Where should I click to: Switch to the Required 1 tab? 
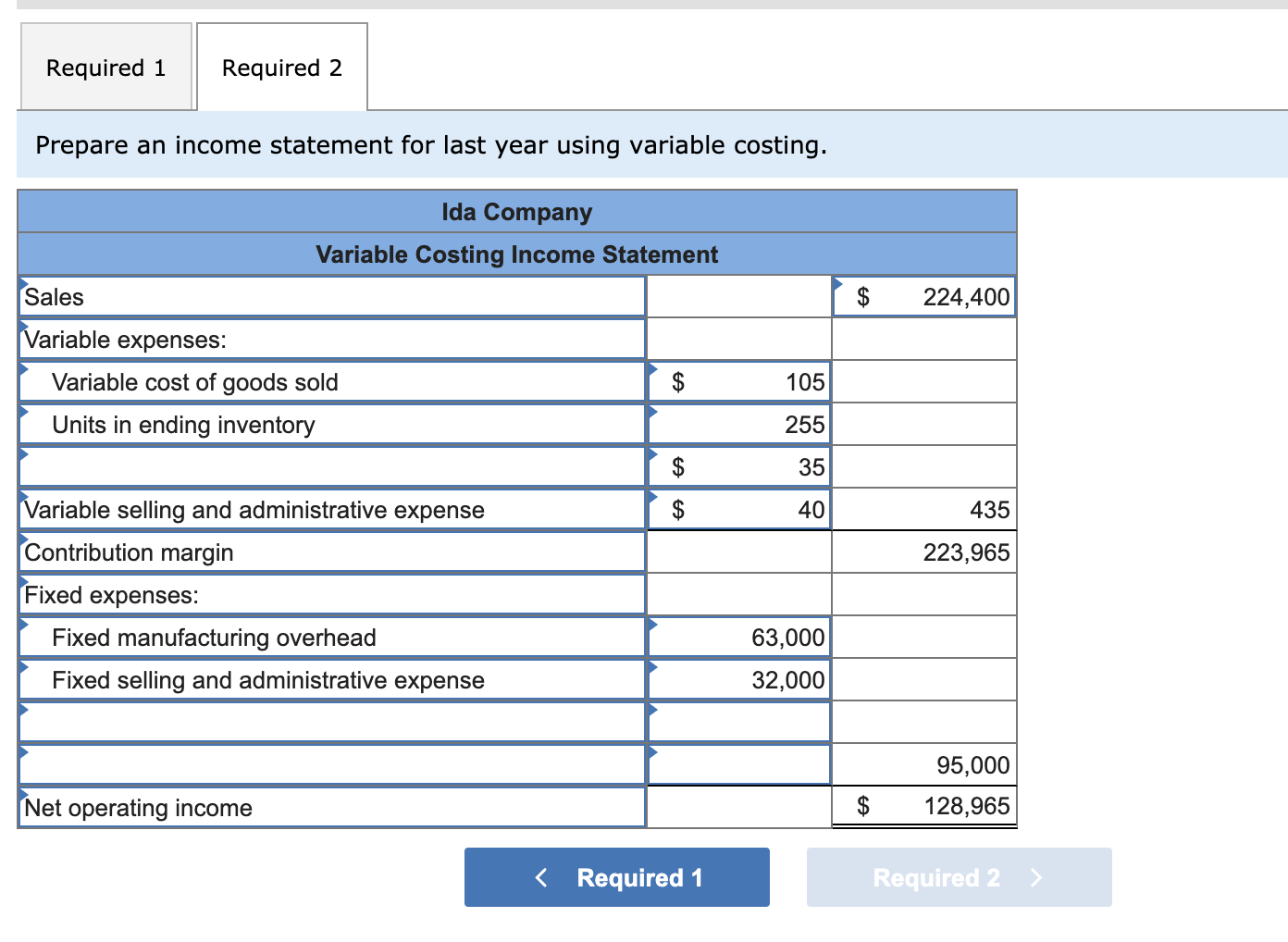105,67
